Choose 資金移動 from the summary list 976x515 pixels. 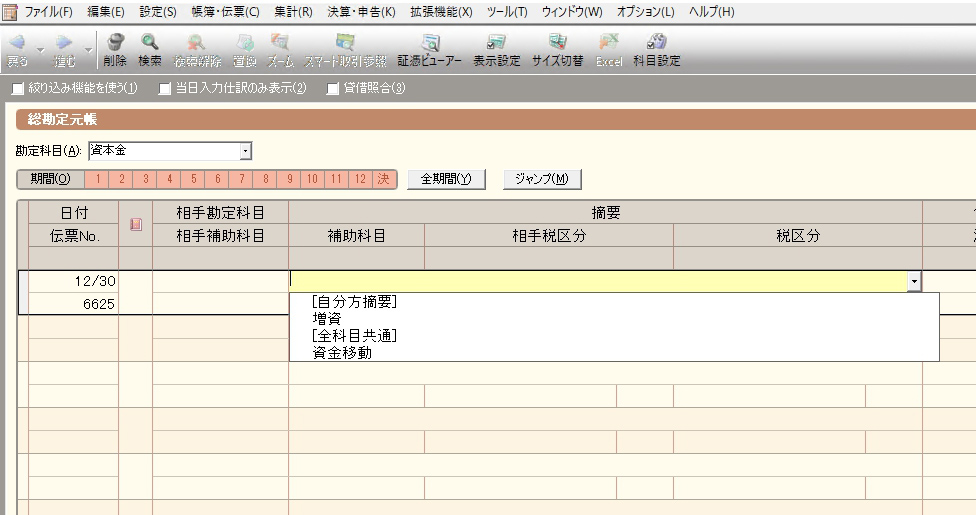614,353
